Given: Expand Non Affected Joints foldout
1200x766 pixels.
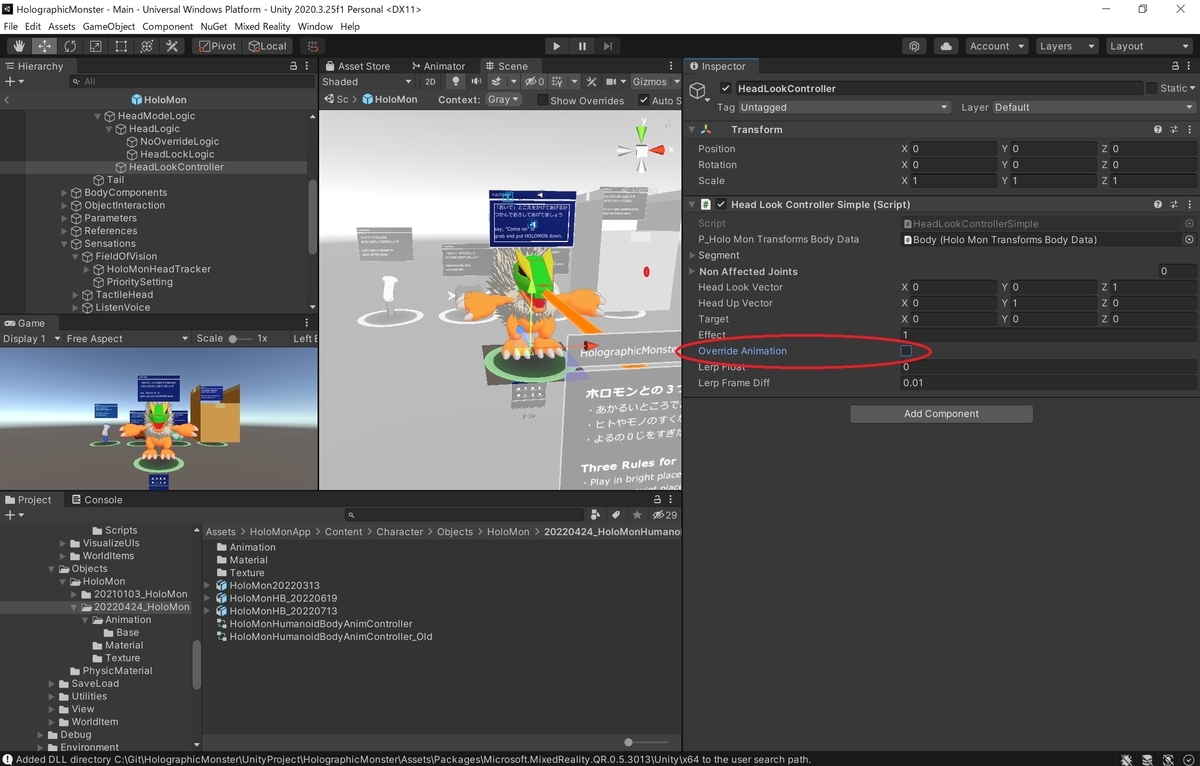Looking at the screenshot, I should click(x=692, y=272).
